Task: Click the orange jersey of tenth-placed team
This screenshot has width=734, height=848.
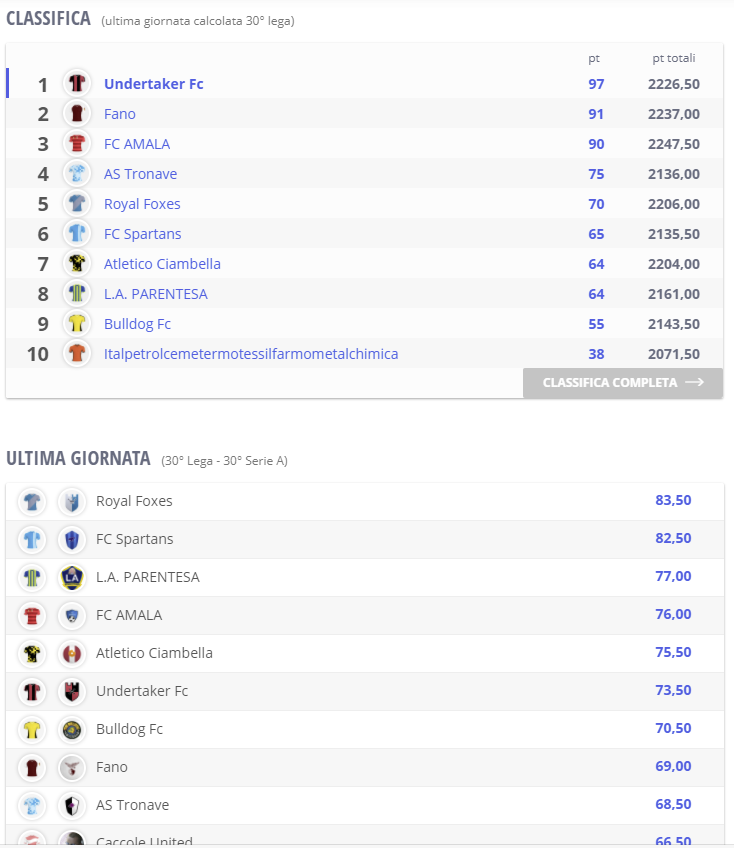Action: coord(77,354)
